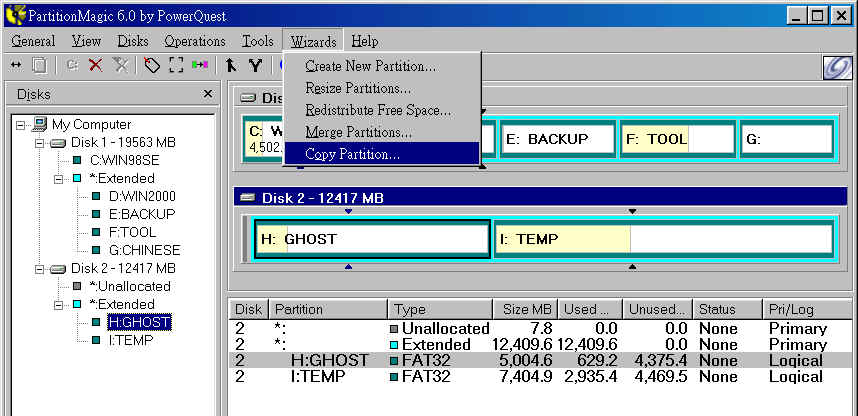Screen dimensions: 858x416
Task: Select H:GHOST in the disk tree
Action: (140, 322)
